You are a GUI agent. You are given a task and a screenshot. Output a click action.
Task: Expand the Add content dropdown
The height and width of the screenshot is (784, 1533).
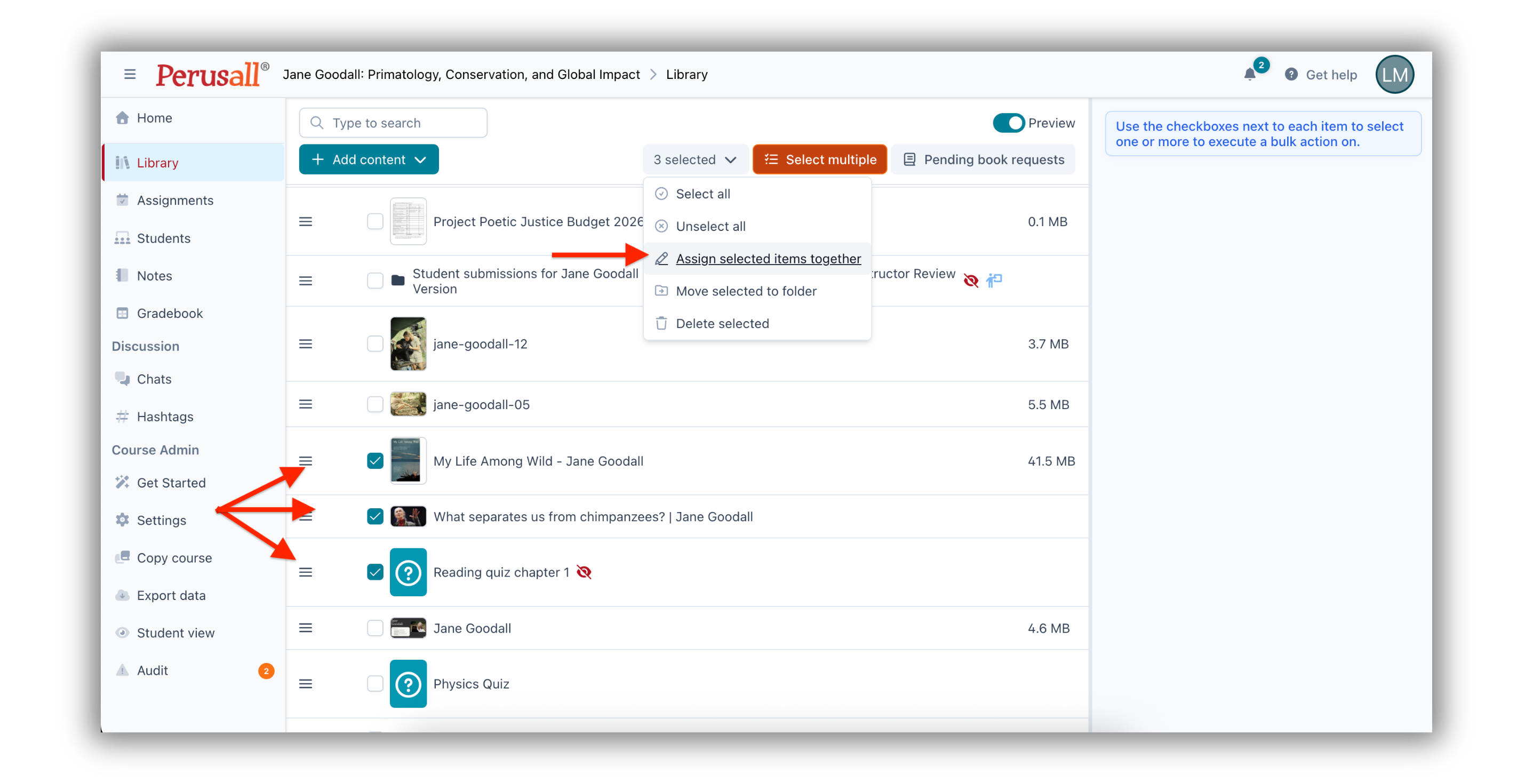click(x=369, y=159)
